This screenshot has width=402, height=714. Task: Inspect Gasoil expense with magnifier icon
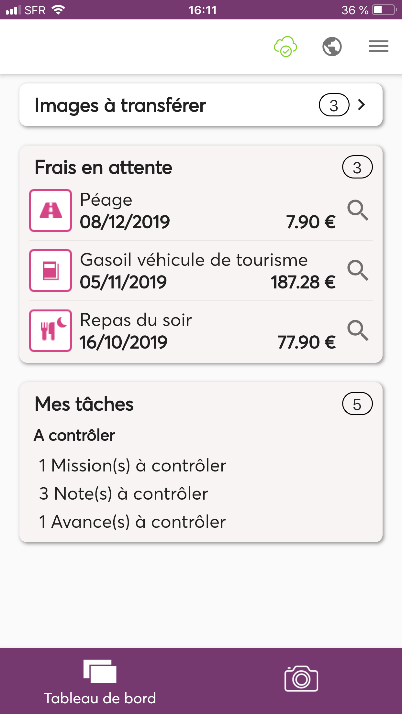358,270
